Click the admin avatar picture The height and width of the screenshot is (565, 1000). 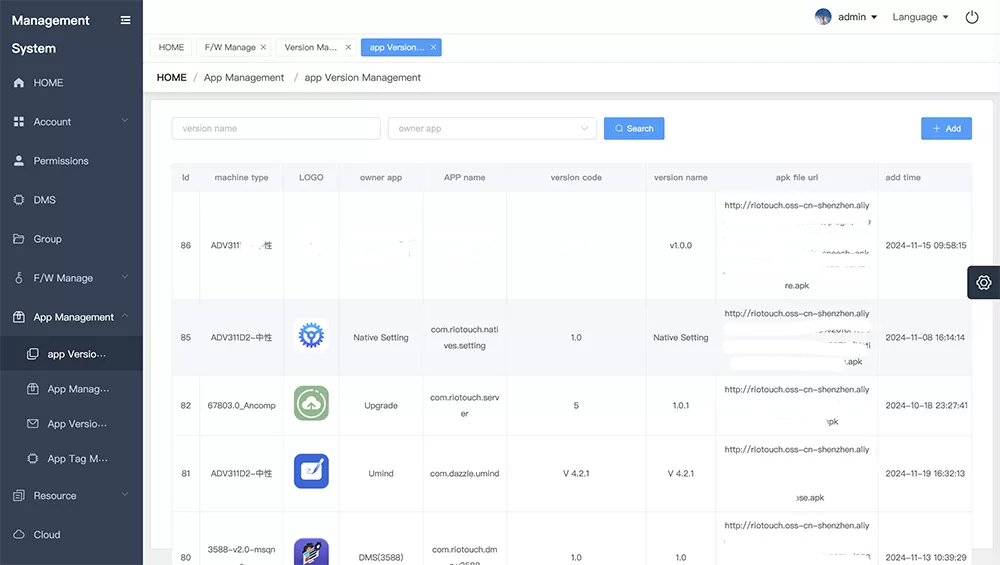point(823,17)
